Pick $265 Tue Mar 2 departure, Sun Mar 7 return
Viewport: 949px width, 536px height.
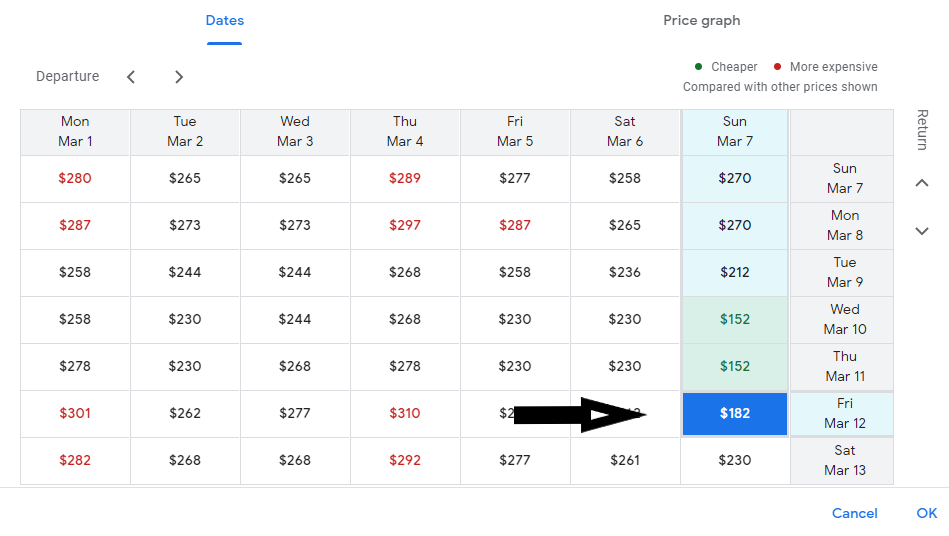(x=185, y=178)
